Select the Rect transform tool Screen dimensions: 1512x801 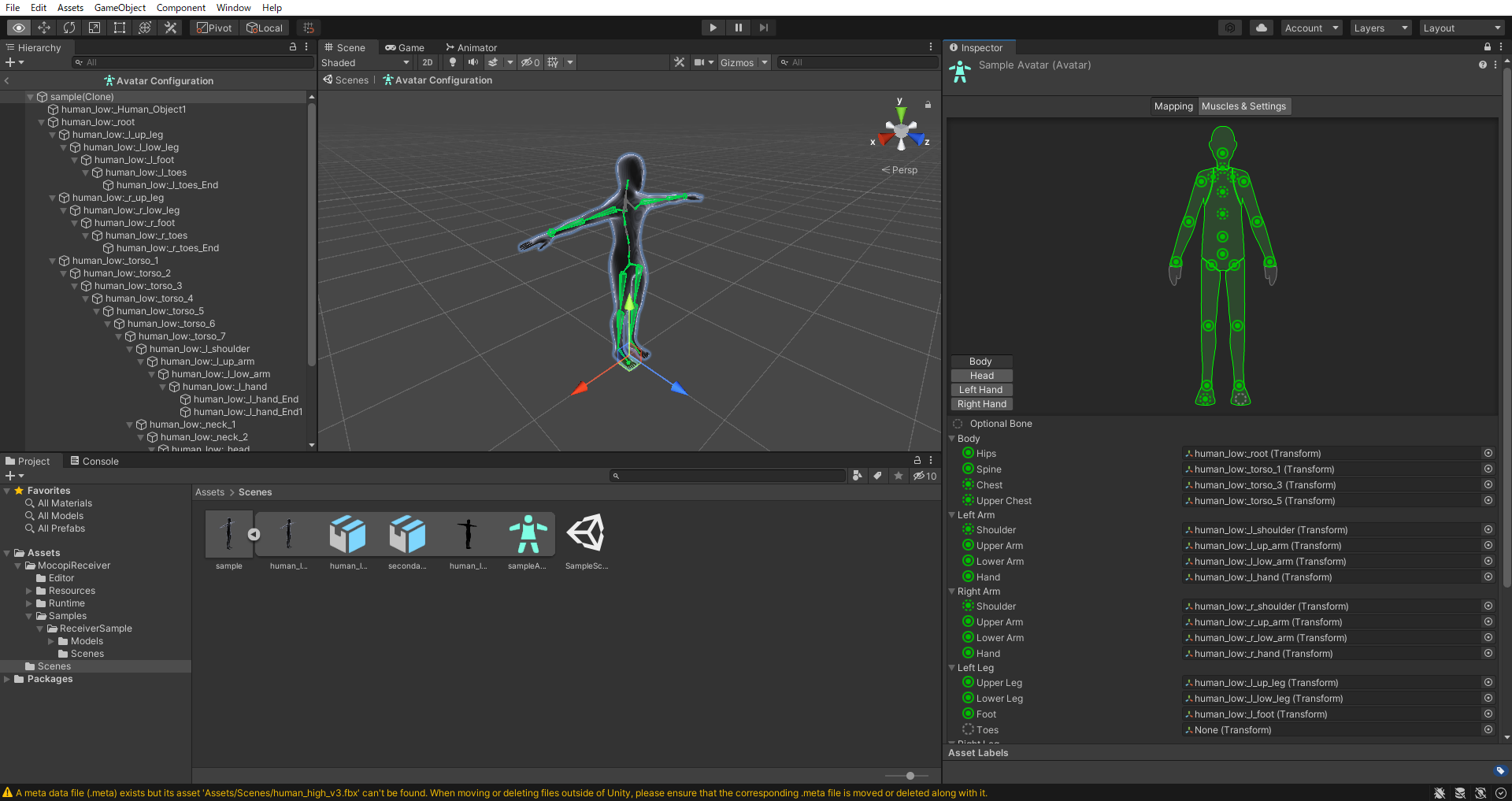click(x=120, y=28)
